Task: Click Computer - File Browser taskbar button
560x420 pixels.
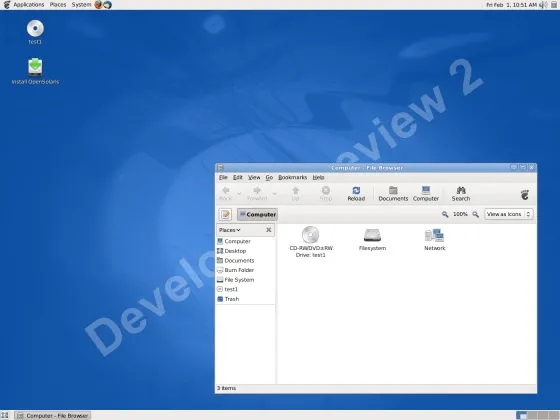Action: [53, 416]
